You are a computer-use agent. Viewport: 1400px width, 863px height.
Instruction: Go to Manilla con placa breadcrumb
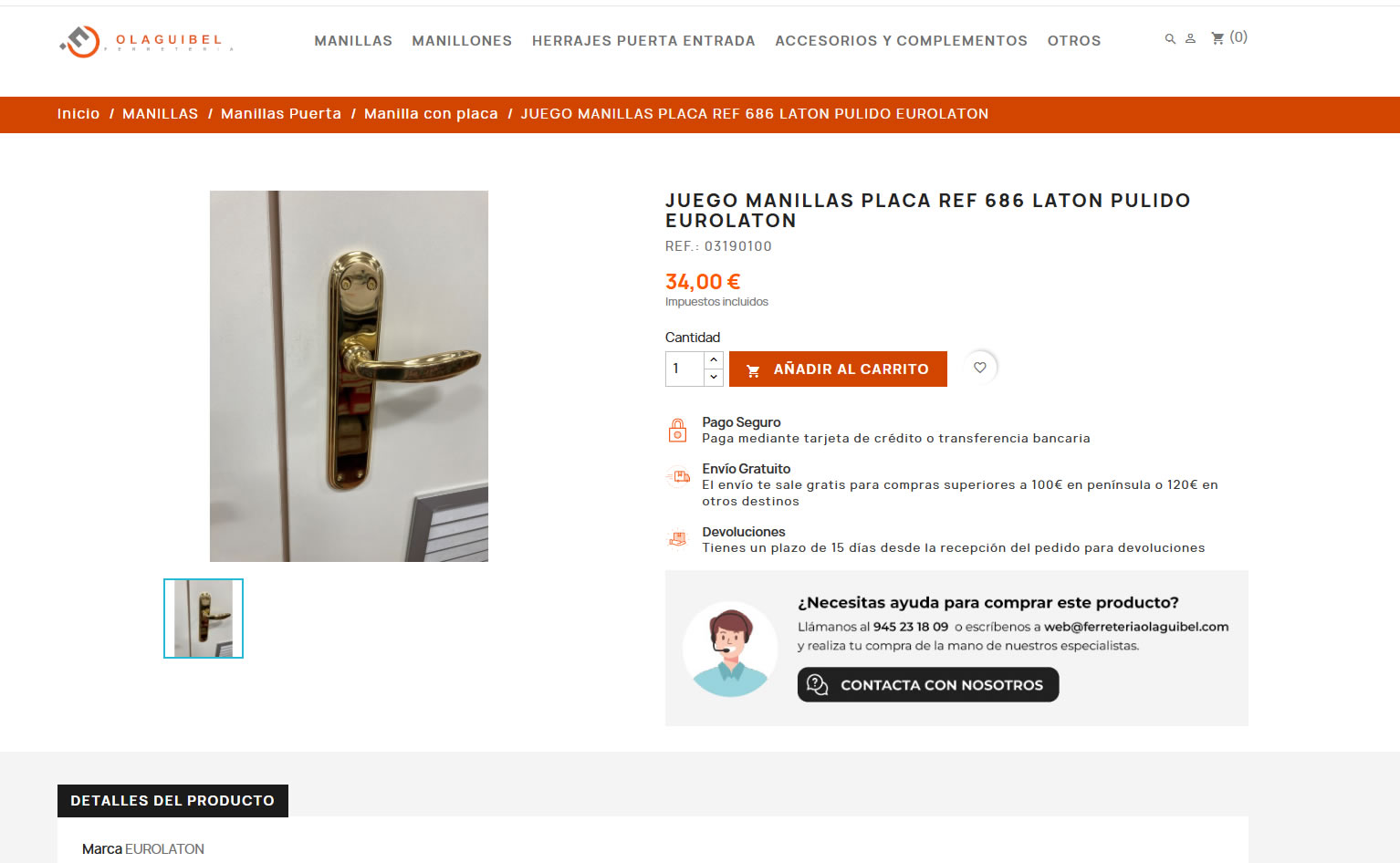click(x=431, y=114)
